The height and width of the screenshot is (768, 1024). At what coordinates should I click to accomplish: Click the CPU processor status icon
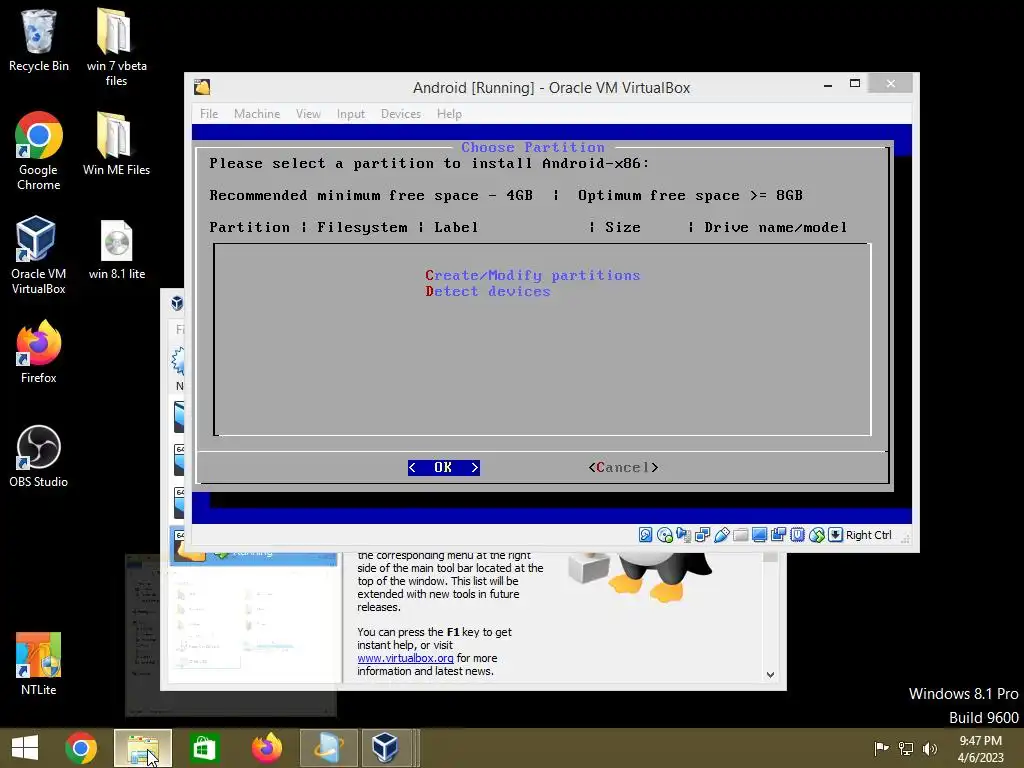tap(797, 535)
